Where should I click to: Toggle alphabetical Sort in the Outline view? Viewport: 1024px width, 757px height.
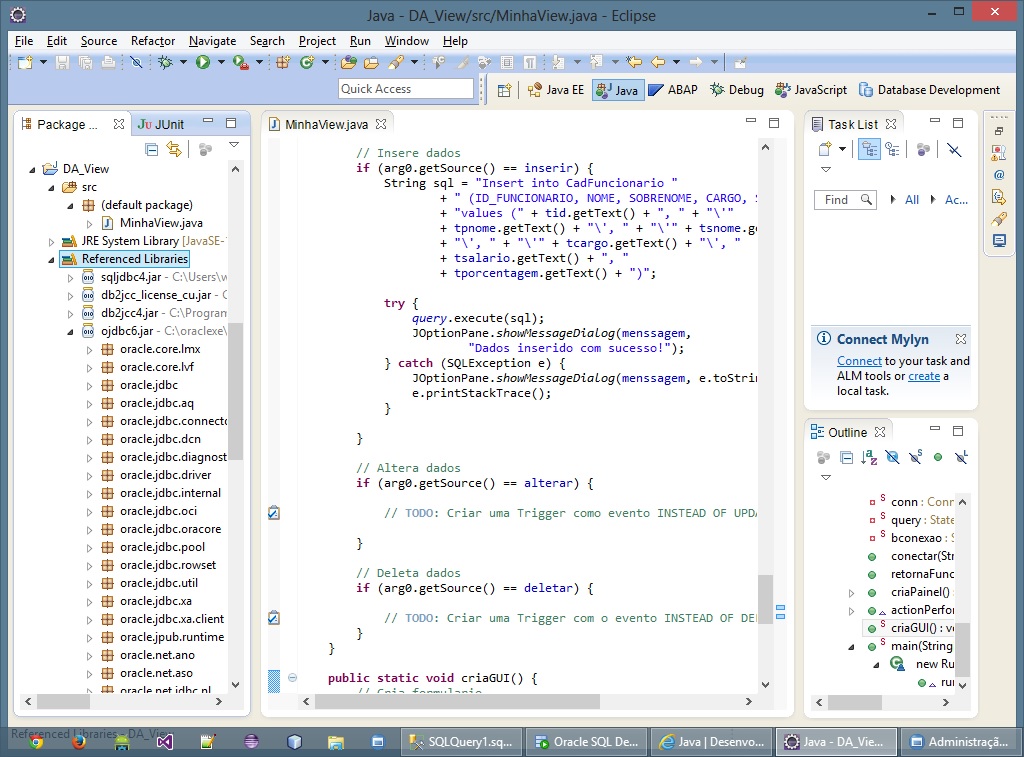[x=869, y=457]
